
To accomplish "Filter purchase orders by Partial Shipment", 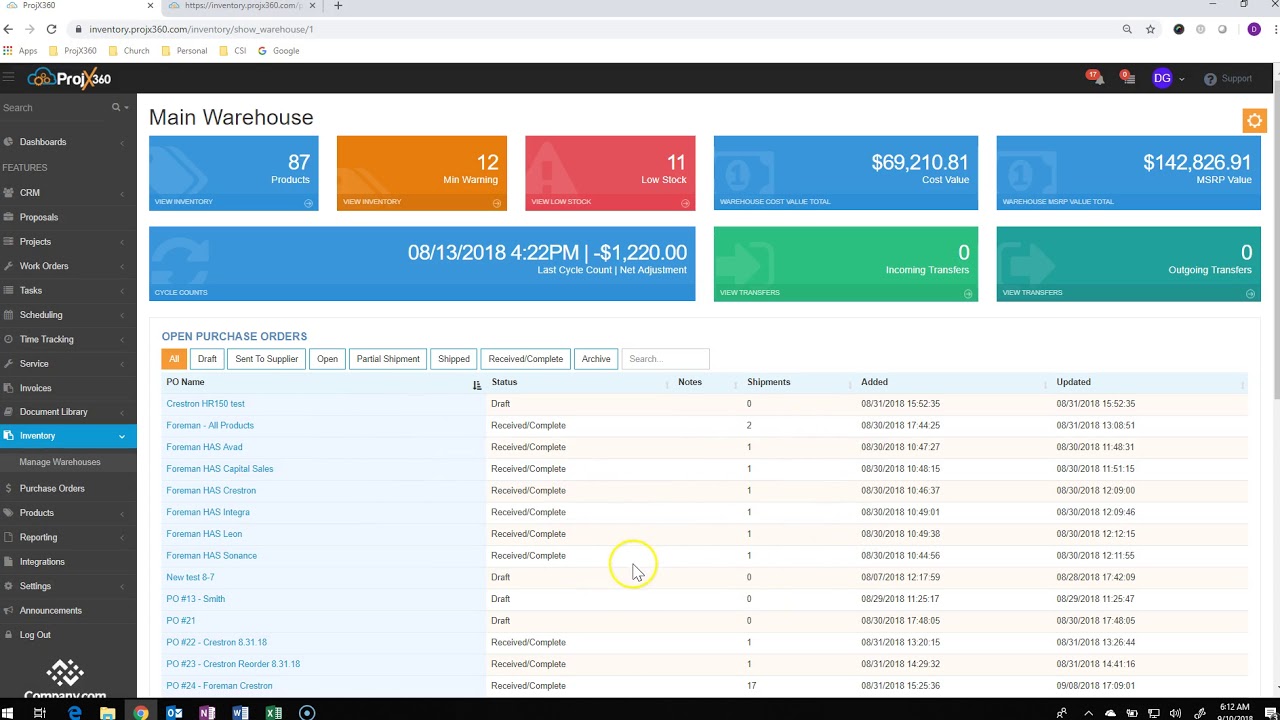I will tap(388, 359).
